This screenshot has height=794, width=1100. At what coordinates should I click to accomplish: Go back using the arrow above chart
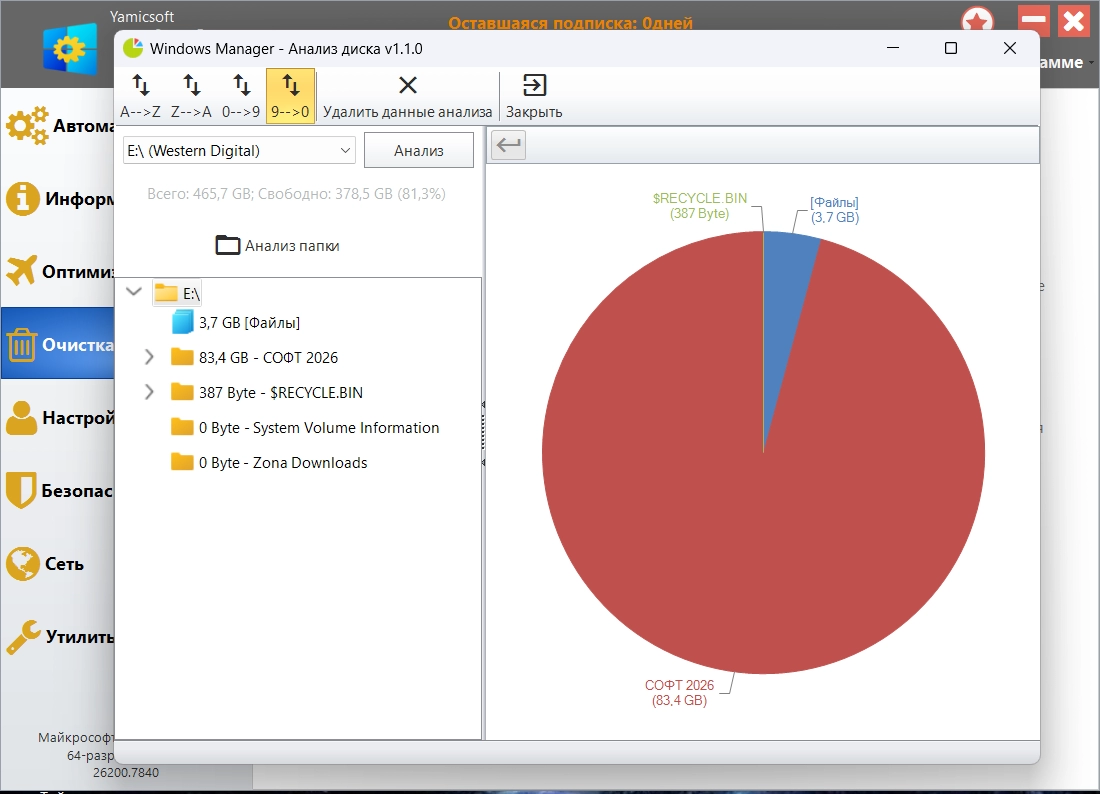point(509,145)
